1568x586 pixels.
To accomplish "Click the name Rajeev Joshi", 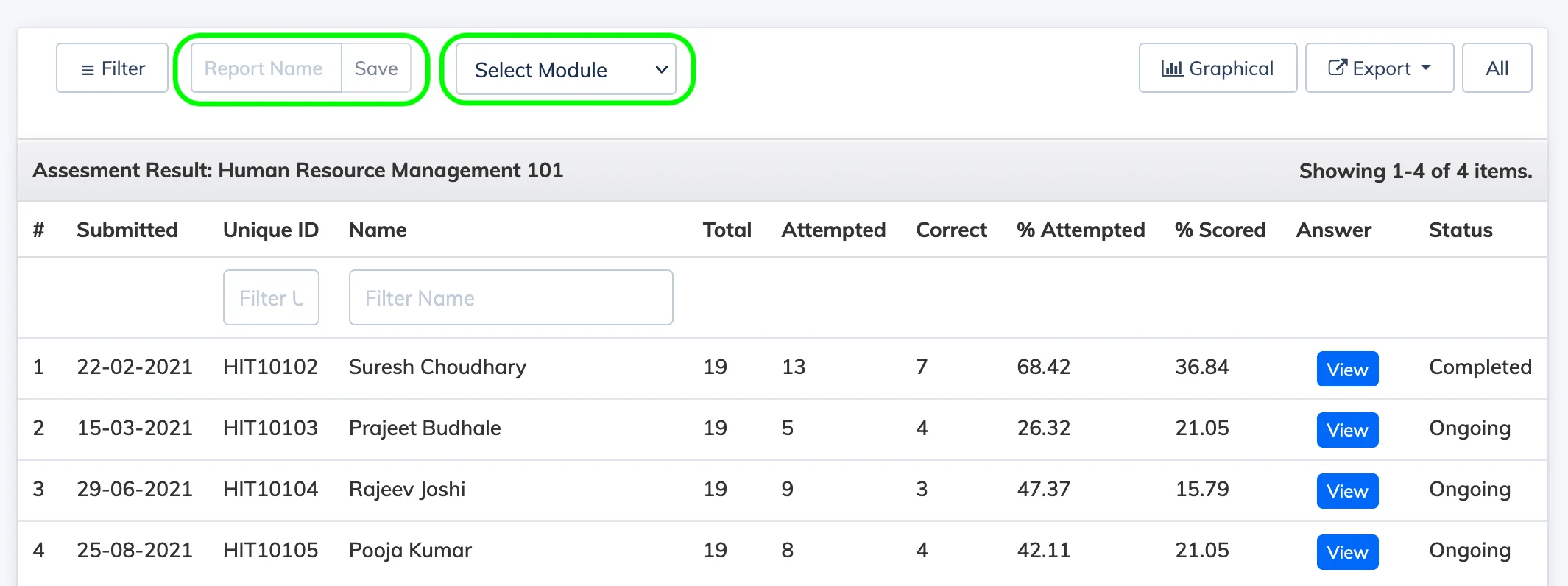I will tap(407, 490).
